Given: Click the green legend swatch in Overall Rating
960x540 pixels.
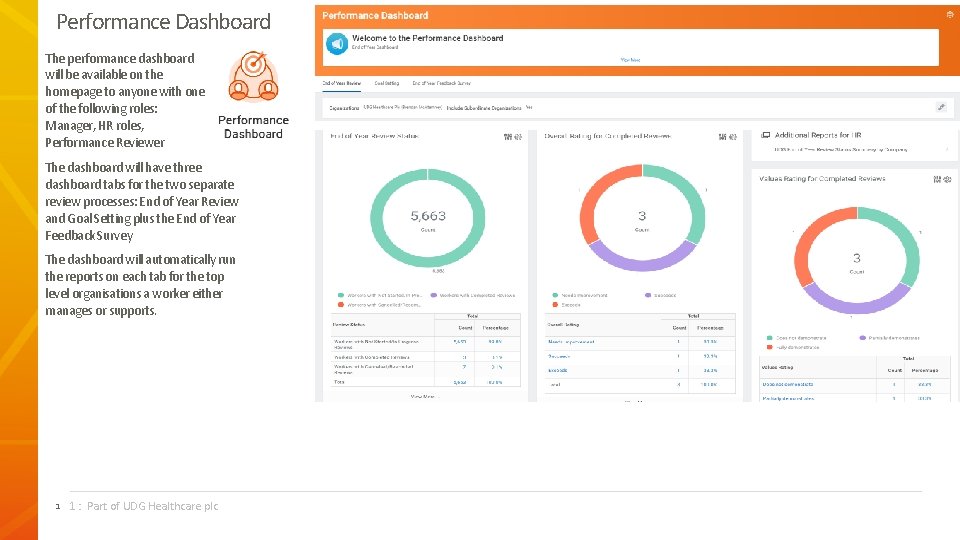Looking at the screenshot, I should 555,295.
